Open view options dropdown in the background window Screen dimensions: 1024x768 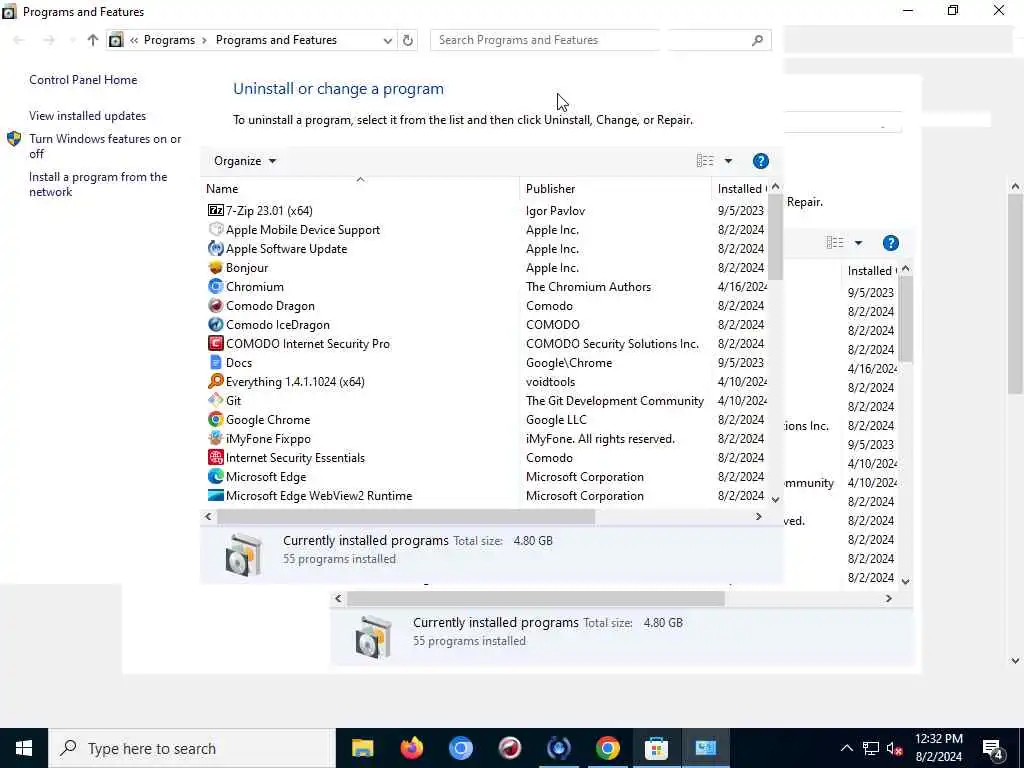tap(858, 243)
